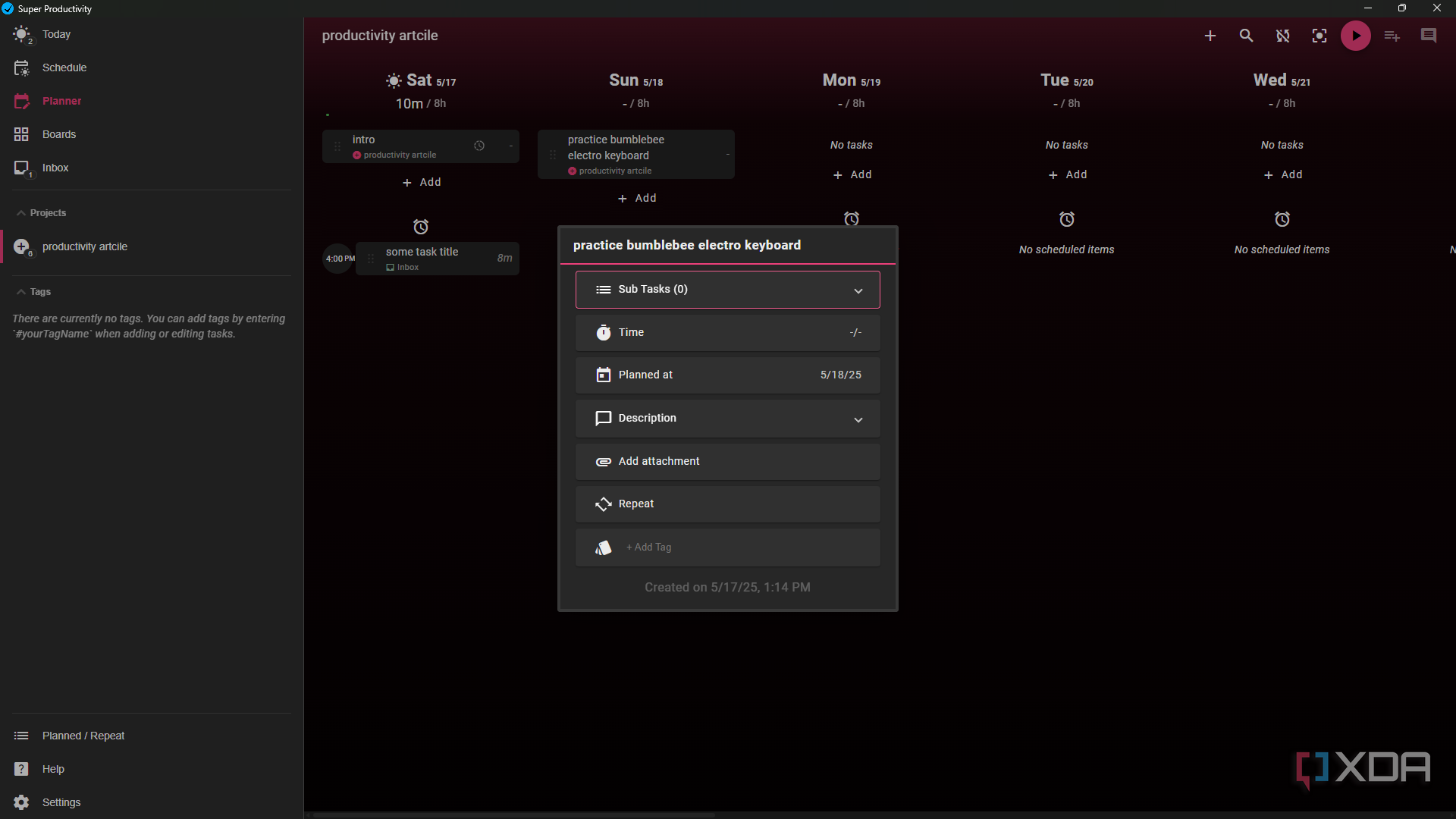Viewport: 1456px width, 819px height.
Task: Click the Repeat option in task panel
Action: coord(728,504)
